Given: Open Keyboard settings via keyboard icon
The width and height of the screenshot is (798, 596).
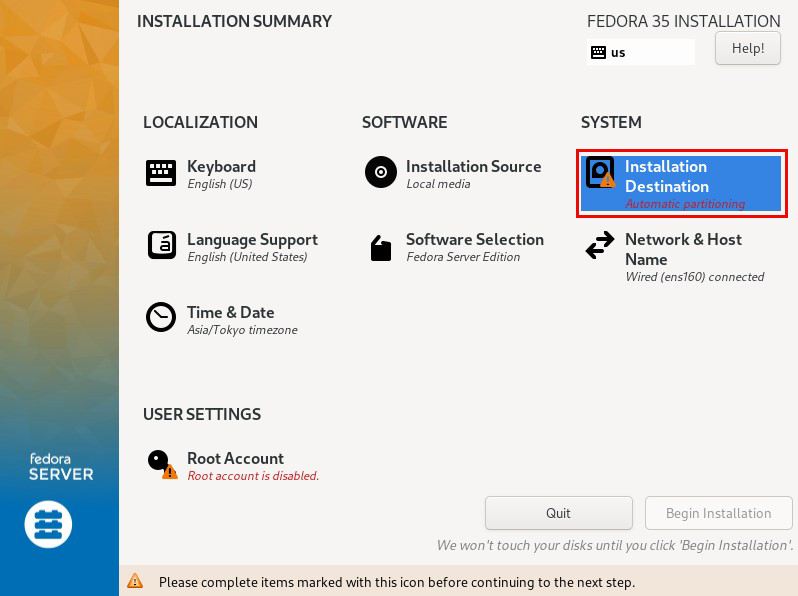Looking at the screenshot, I should [161, 173].
